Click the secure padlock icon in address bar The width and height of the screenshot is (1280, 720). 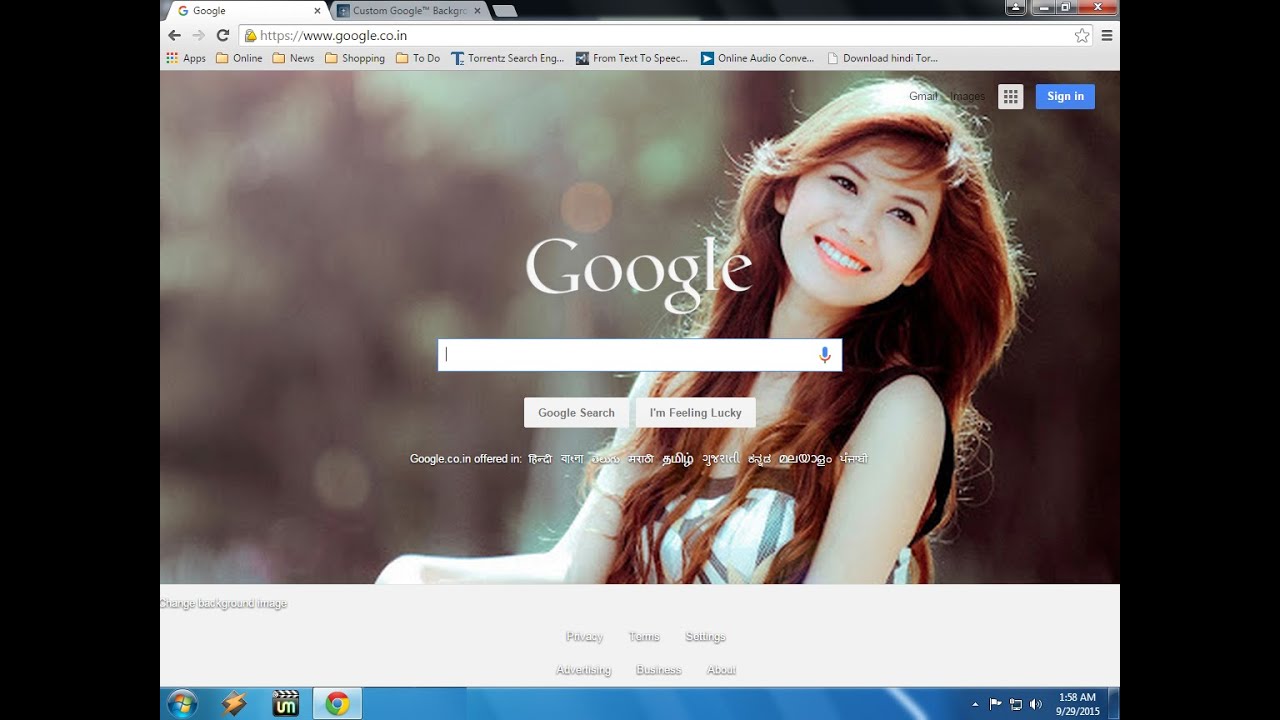coord(250,35)
